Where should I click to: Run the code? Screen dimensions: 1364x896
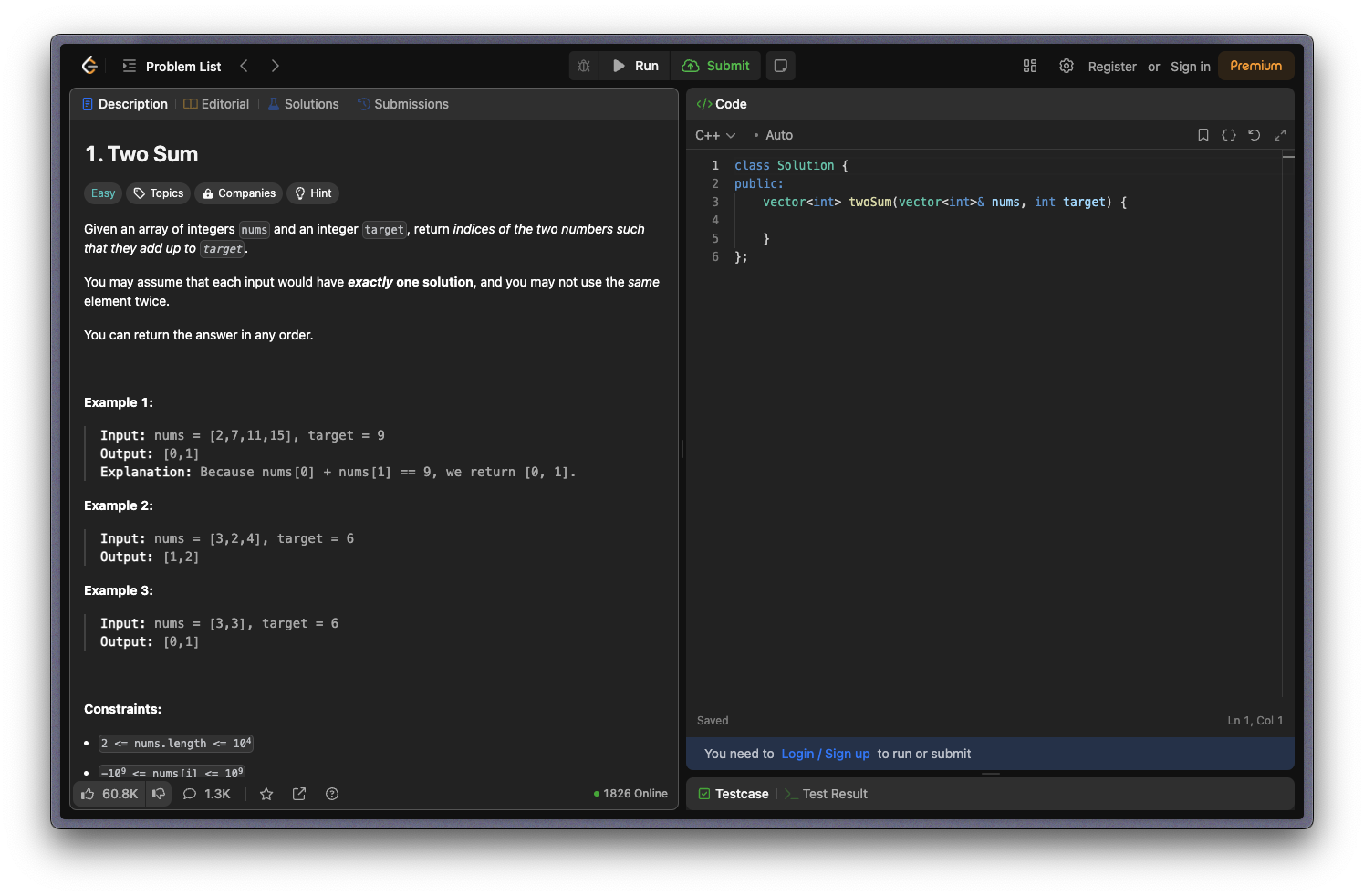point(635,66)
